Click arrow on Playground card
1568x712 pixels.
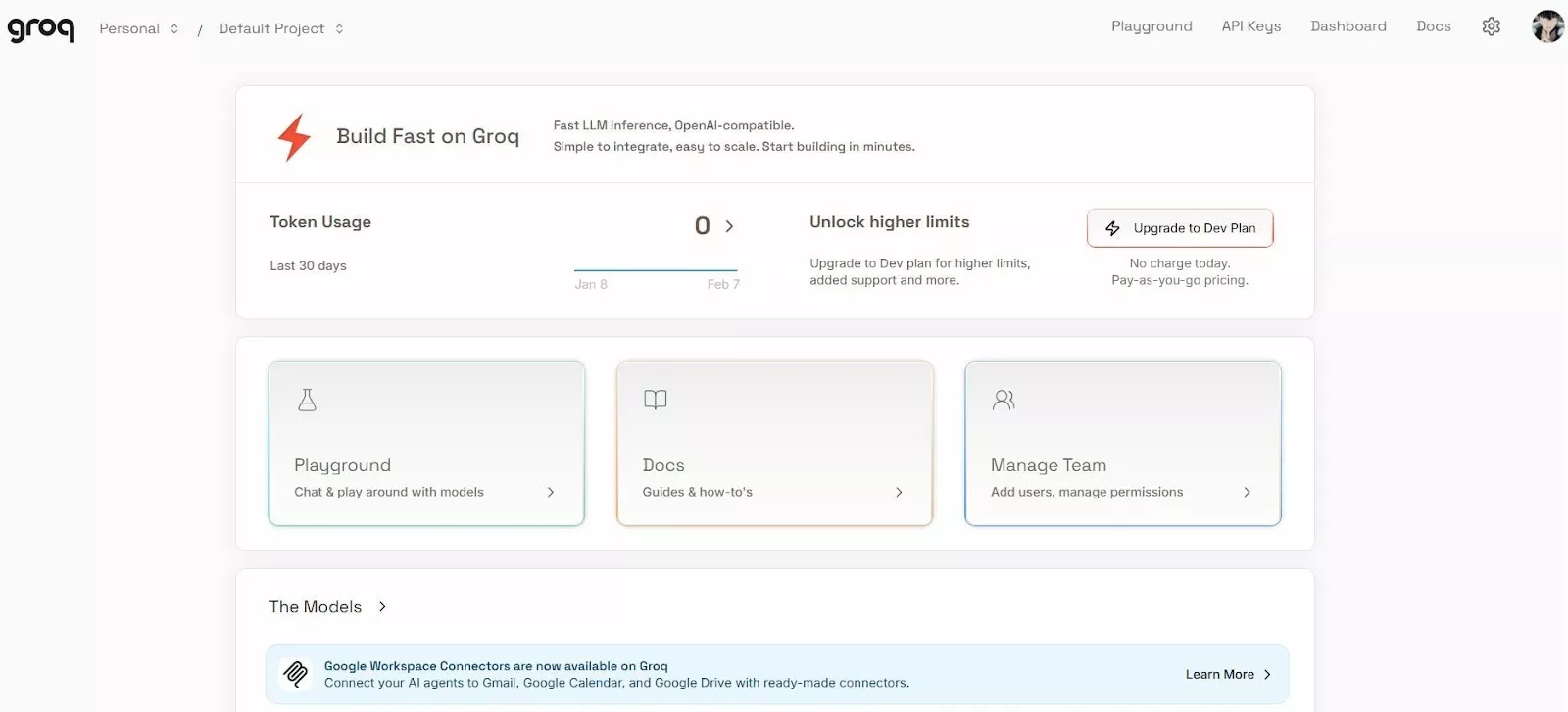551,492
